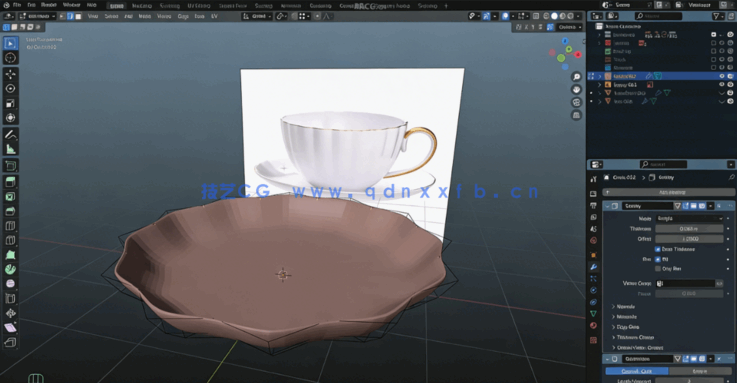Select the Select Box tool
Screen dimensions: 737x383
point(10,43)
